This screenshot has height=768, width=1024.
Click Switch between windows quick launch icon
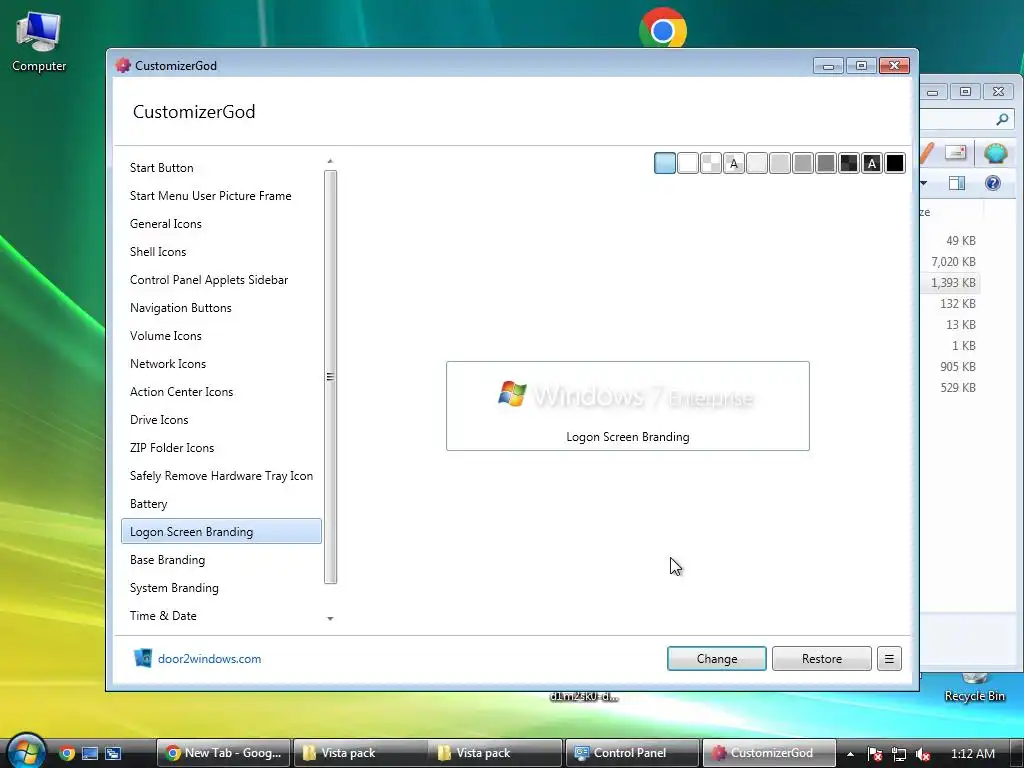pos(113,753)
